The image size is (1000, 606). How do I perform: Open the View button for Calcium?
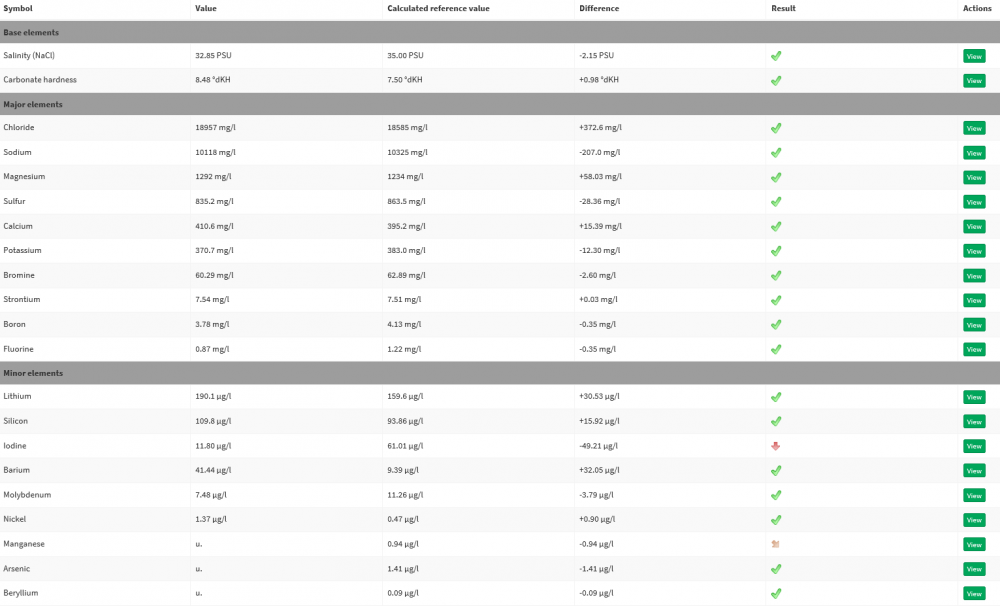tap(973, 227)
